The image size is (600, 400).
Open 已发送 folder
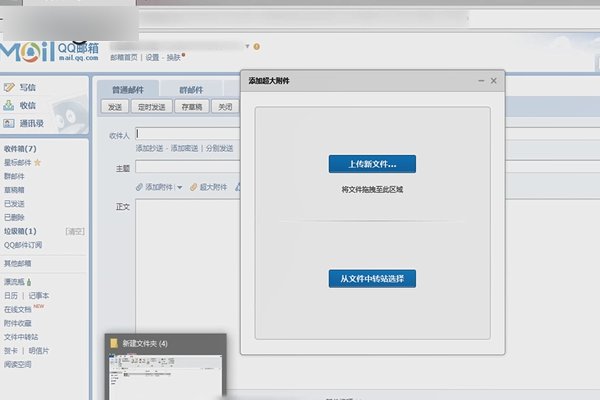(x=14, y=204)
